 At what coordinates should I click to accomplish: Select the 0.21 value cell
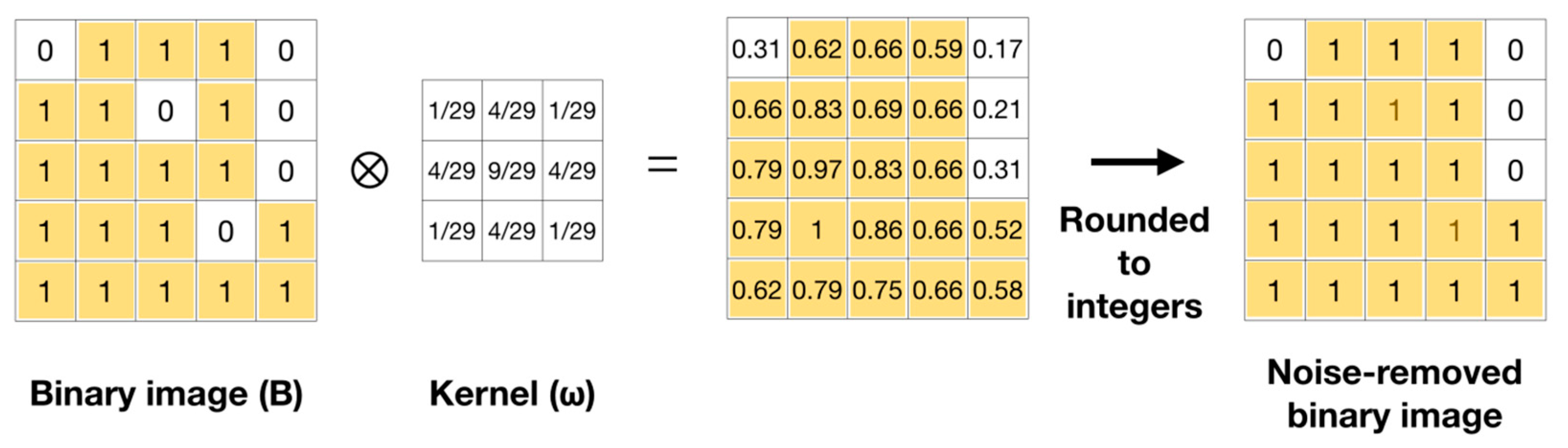[x=997, y=110]
